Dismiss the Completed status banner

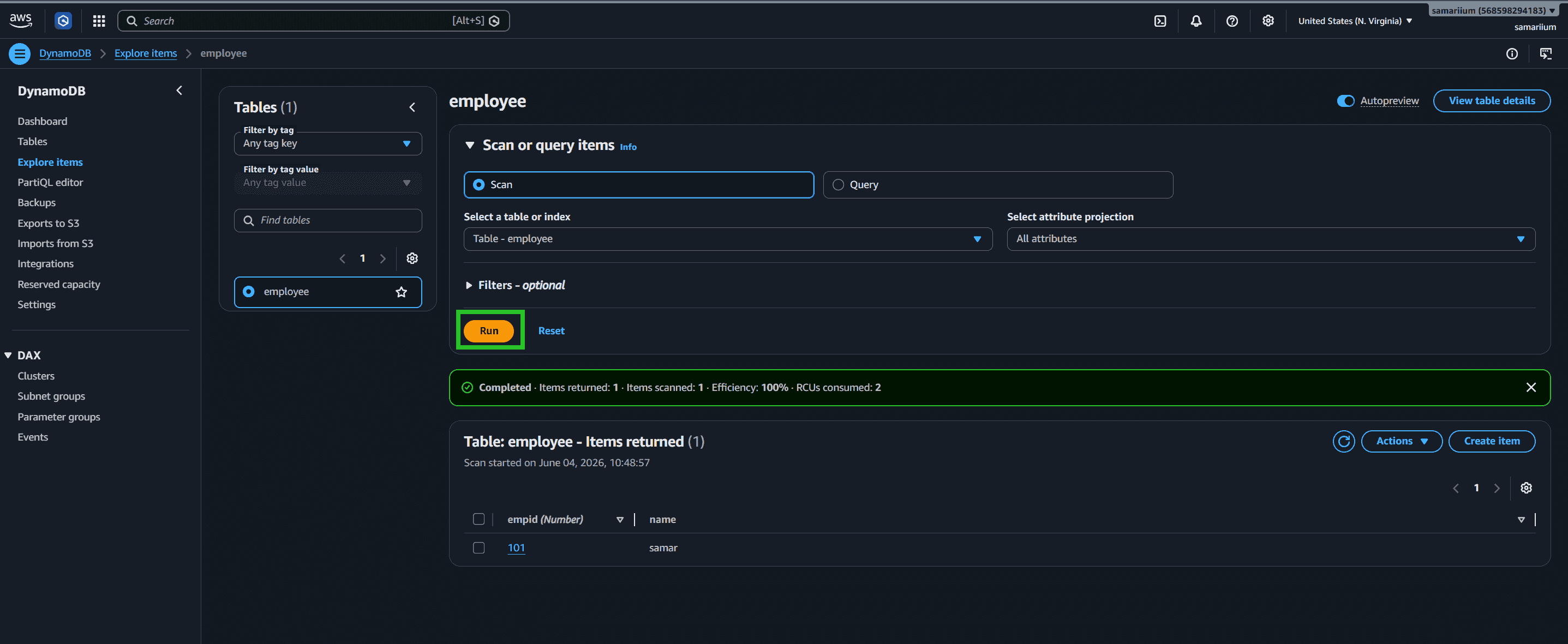(1531, 387)
